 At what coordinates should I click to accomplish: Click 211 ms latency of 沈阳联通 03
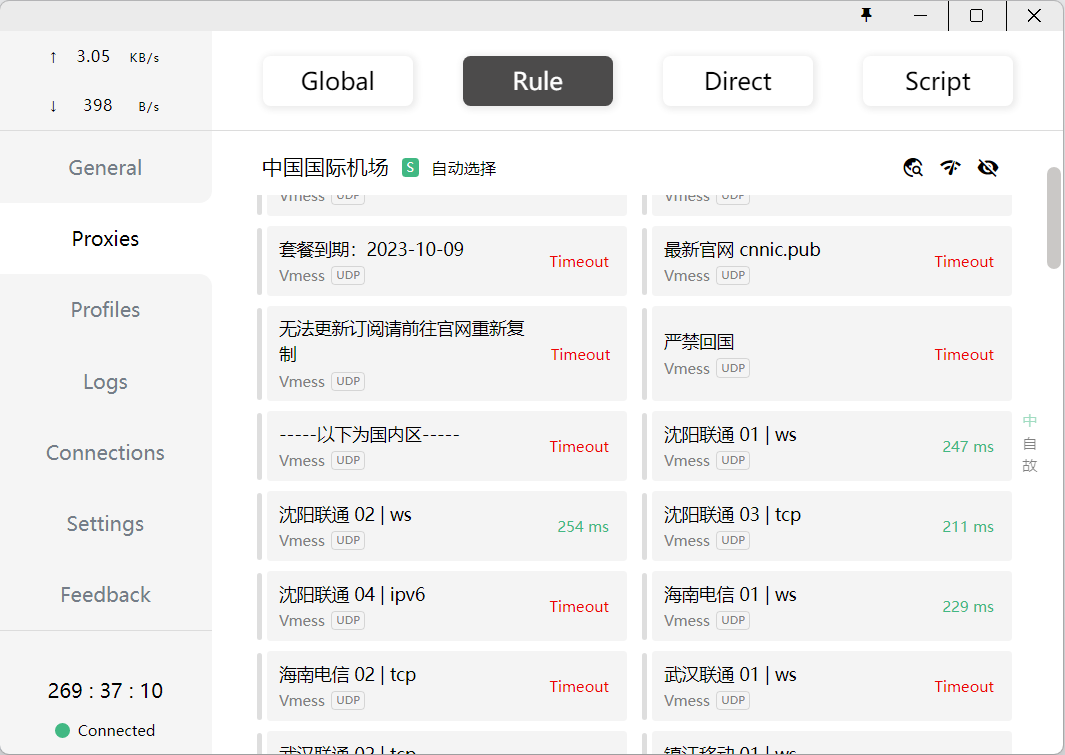pyautogui.click(x=968, y=527)
